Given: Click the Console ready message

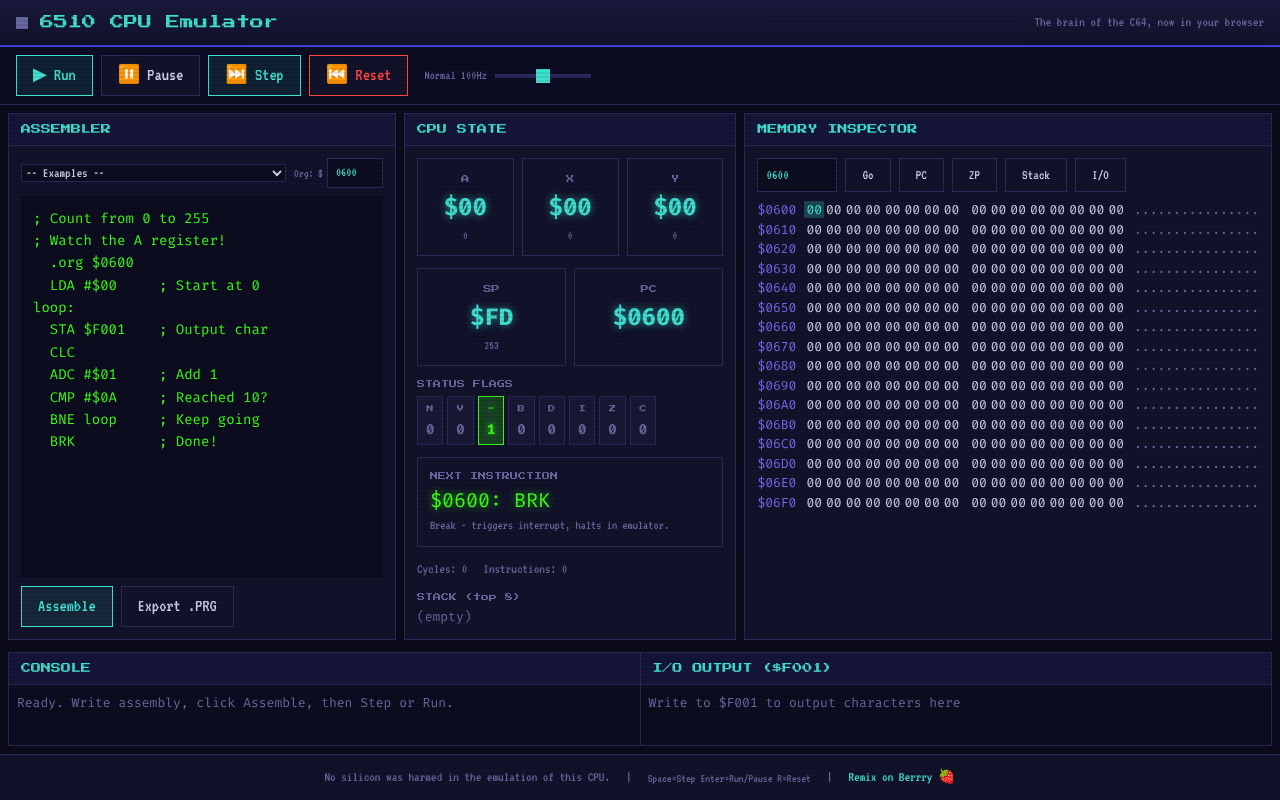Looking at the screenshot, I should click(235, 703).
